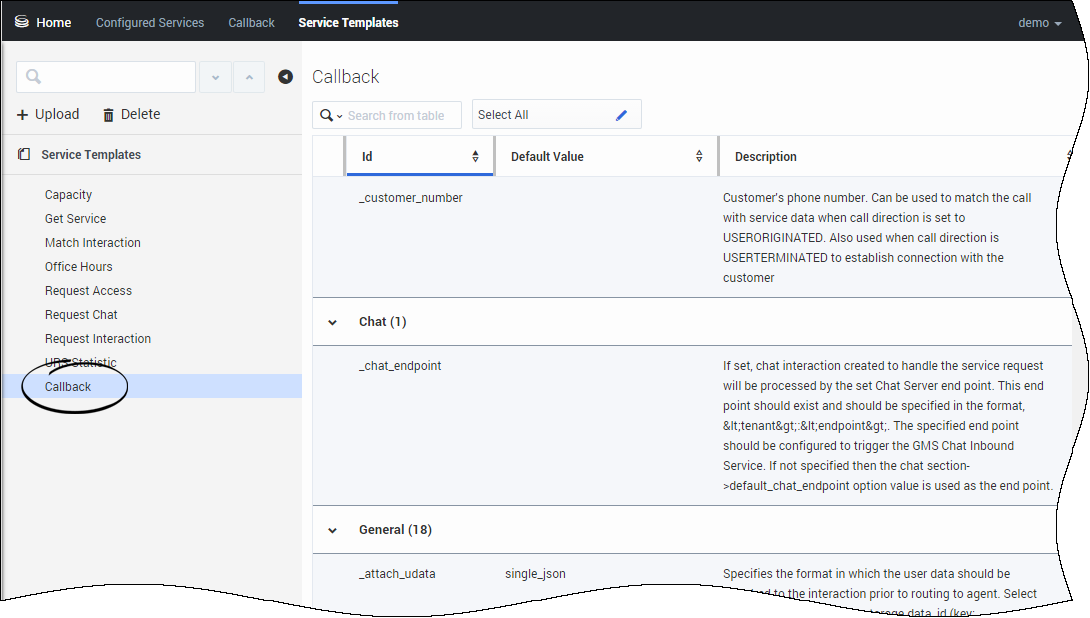Switch to Configured Services tab
1090x618 pixels.
[150, 23]
